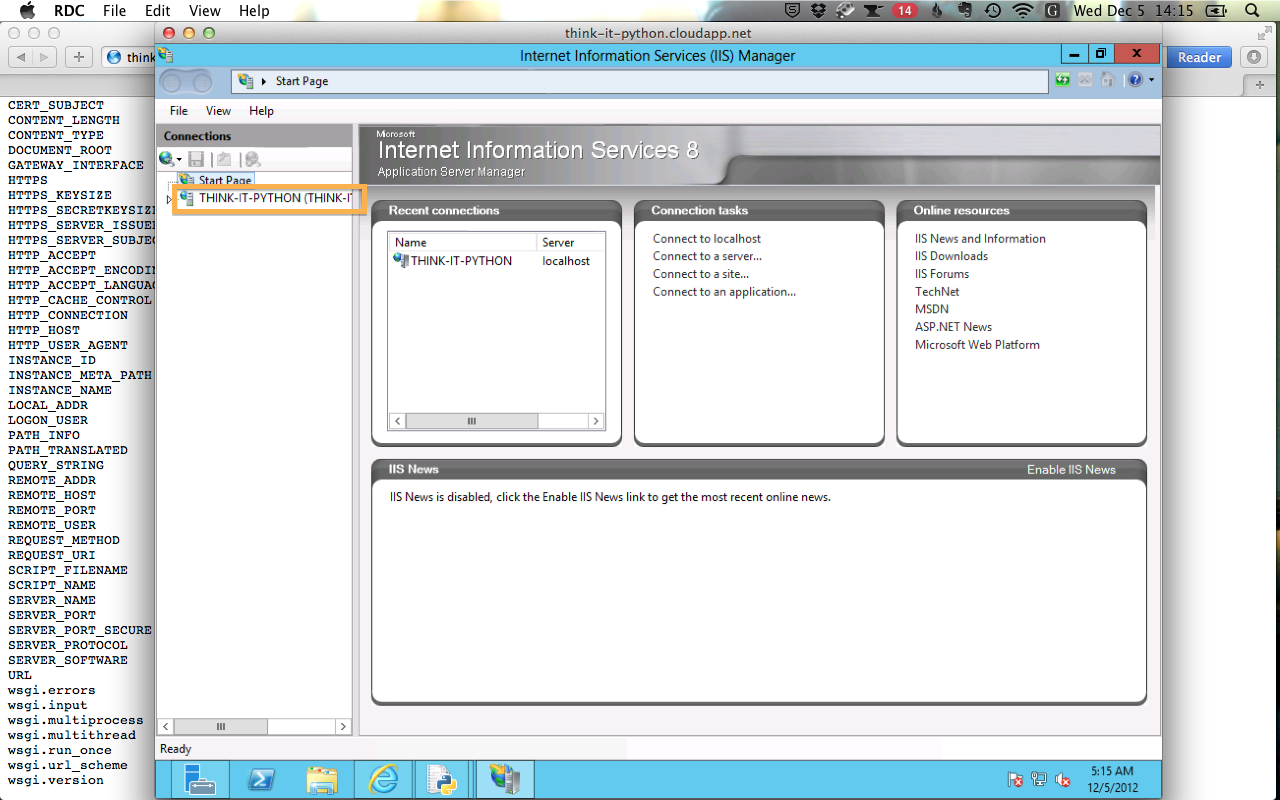Click Connect to a server link
1280x800 pixels.
pos(707,256)
